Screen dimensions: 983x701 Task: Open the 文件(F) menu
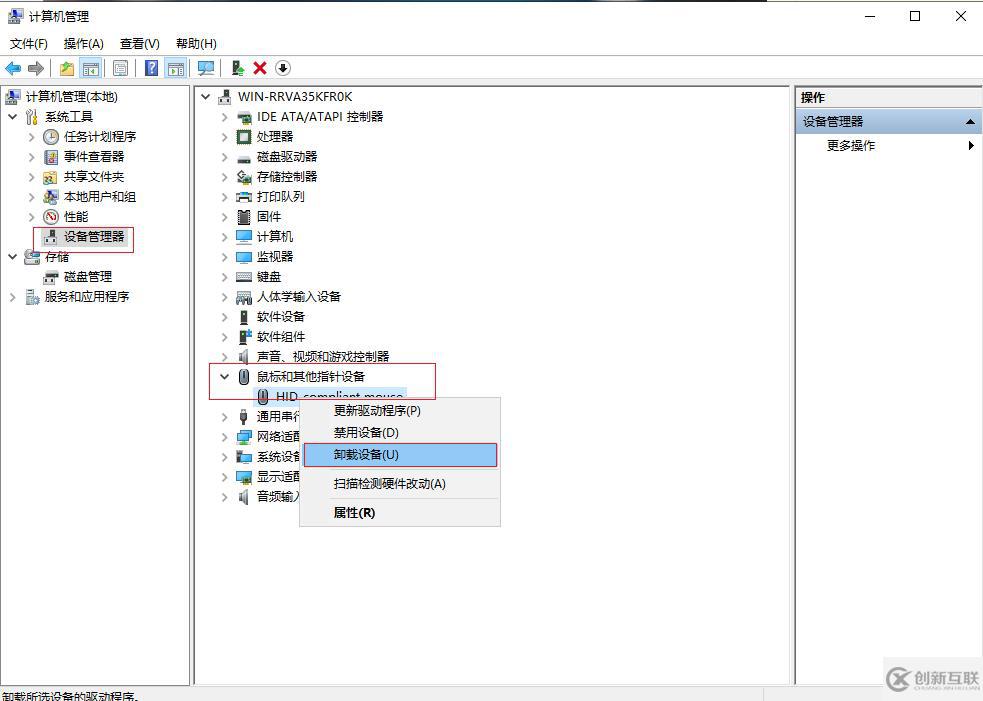(29, 44)
